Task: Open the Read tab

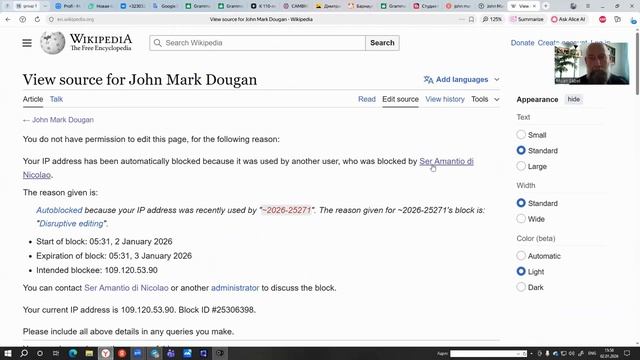Action: tap(367, 99)
